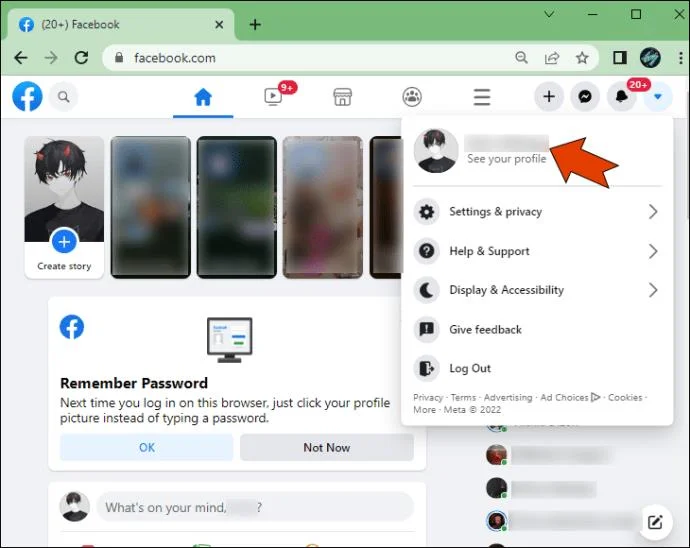Open the Chrome three-dot menu
This screenshot has height=548, width=690.
coord(680,58)
